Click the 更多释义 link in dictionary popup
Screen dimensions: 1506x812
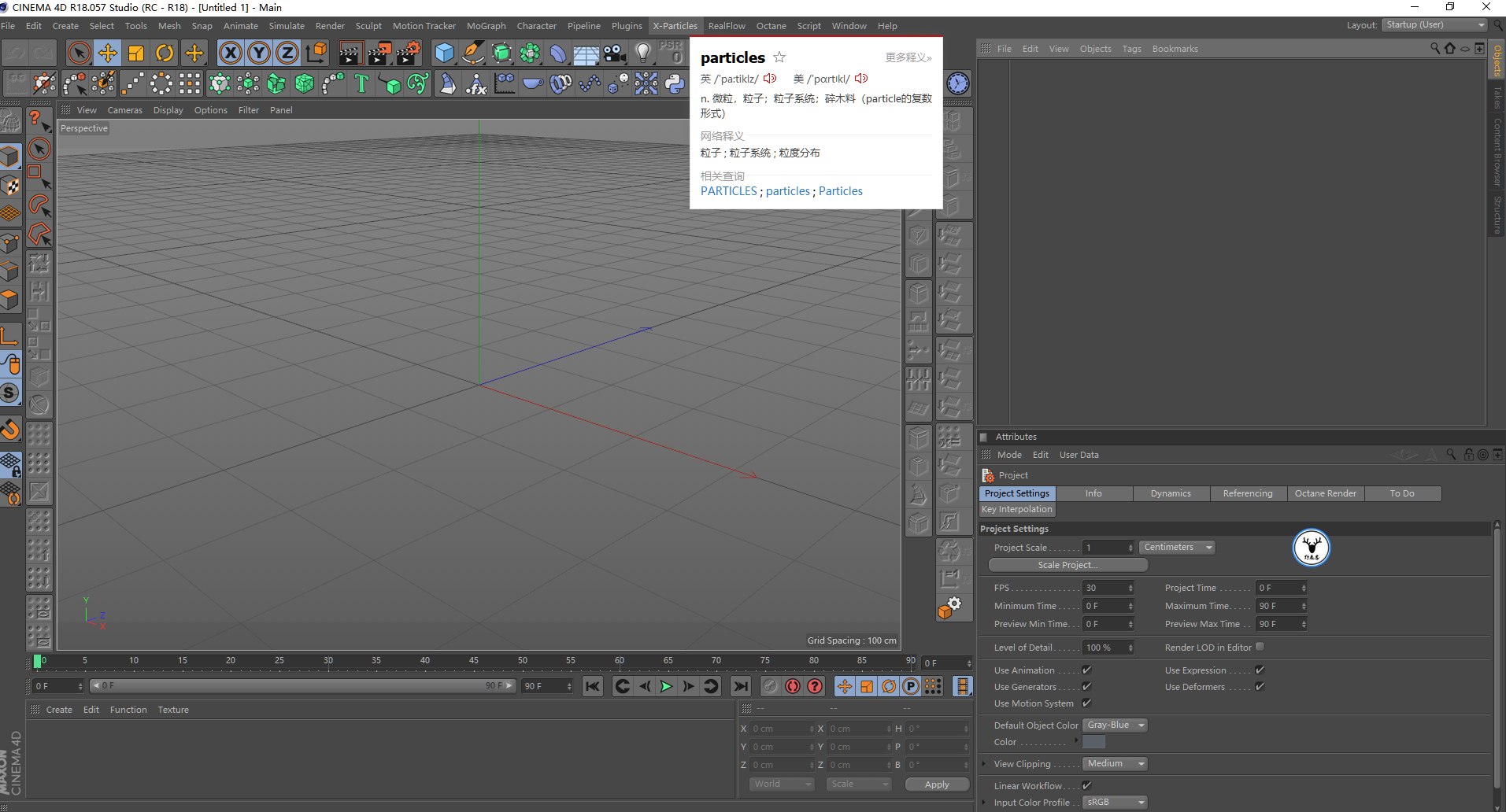pyautogui.click(x=908, y=57)
